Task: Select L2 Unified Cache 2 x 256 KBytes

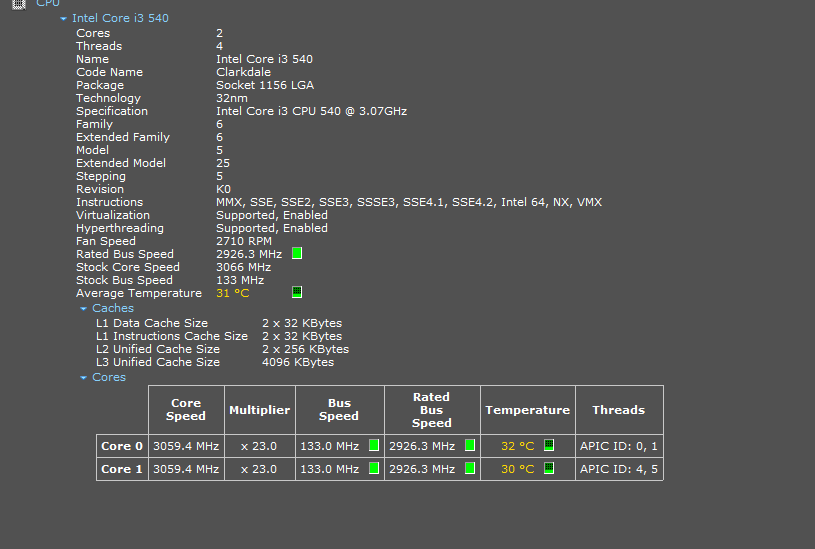Action: [306, 349]
